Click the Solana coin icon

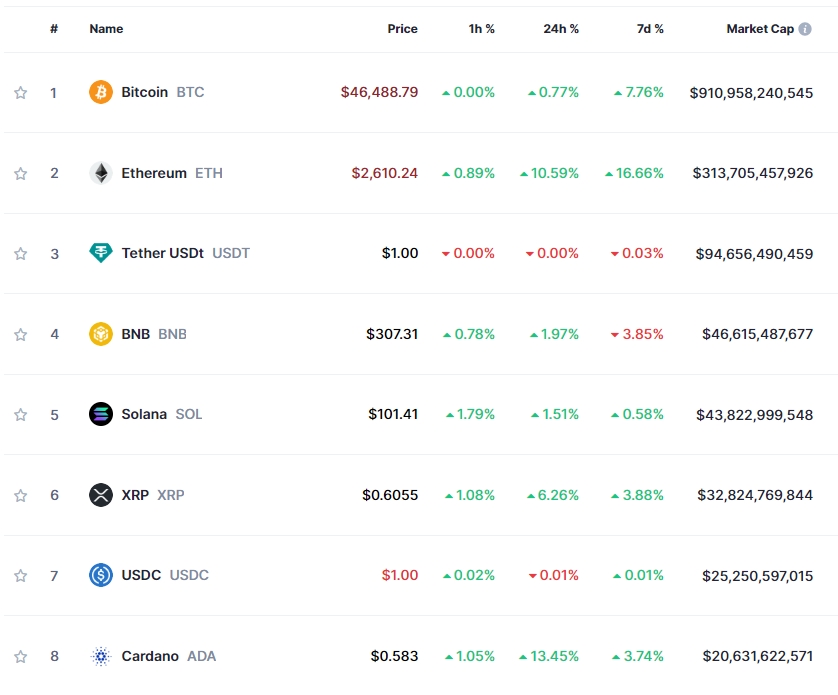pos(101,414)
